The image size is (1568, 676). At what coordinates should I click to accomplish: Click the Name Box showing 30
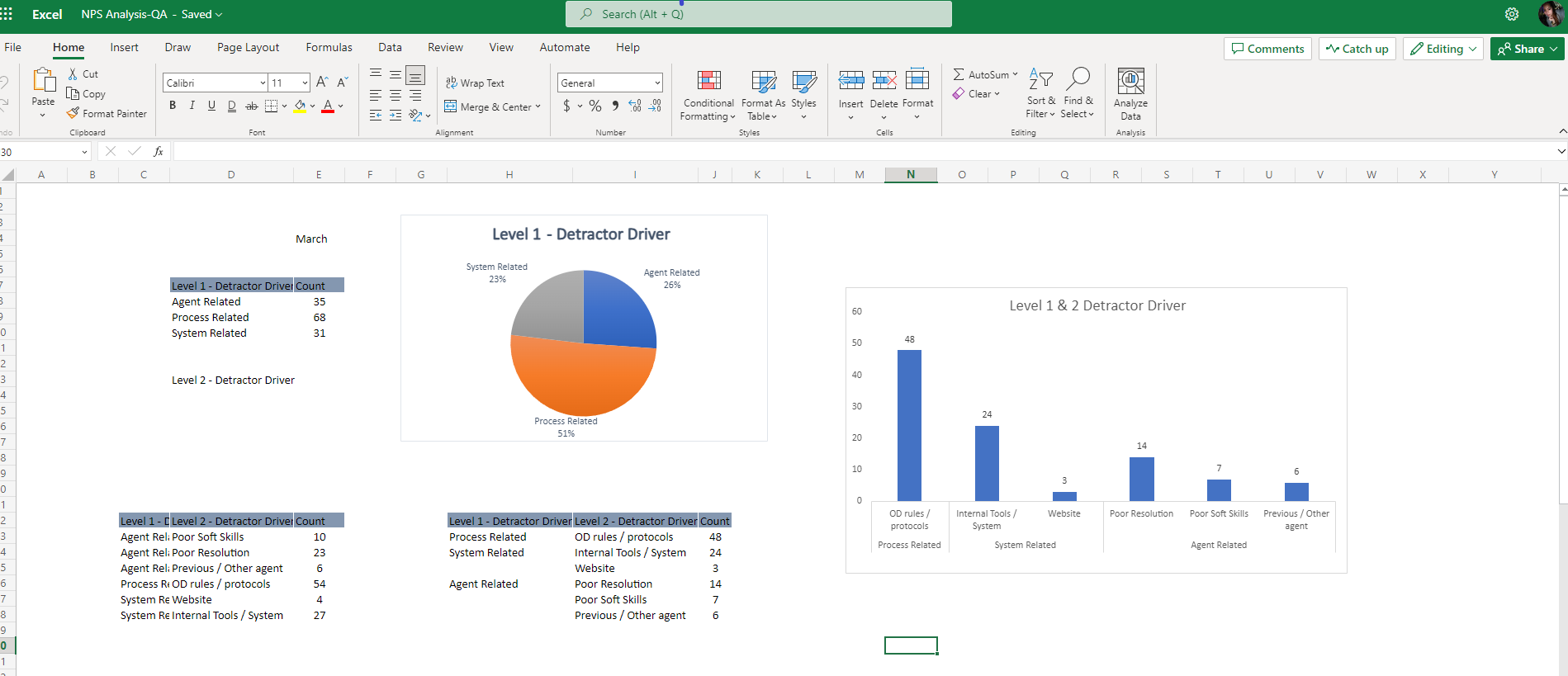[x=45, y=152]
